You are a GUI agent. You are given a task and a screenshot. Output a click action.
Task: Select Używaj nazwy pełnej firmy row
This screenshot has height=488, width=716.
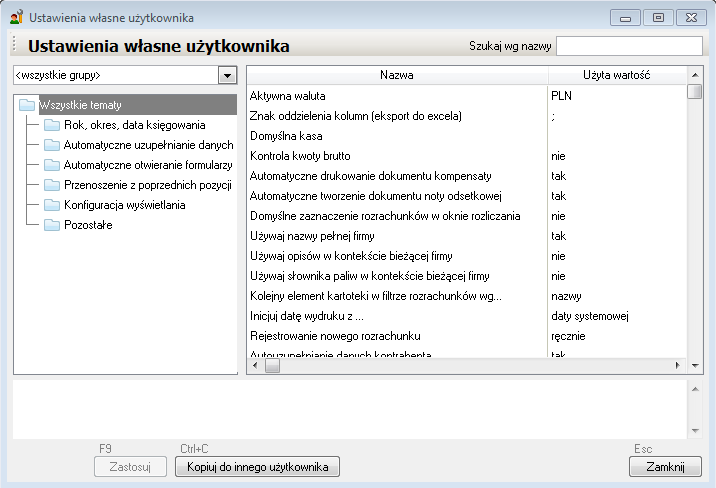pos(466,236)
